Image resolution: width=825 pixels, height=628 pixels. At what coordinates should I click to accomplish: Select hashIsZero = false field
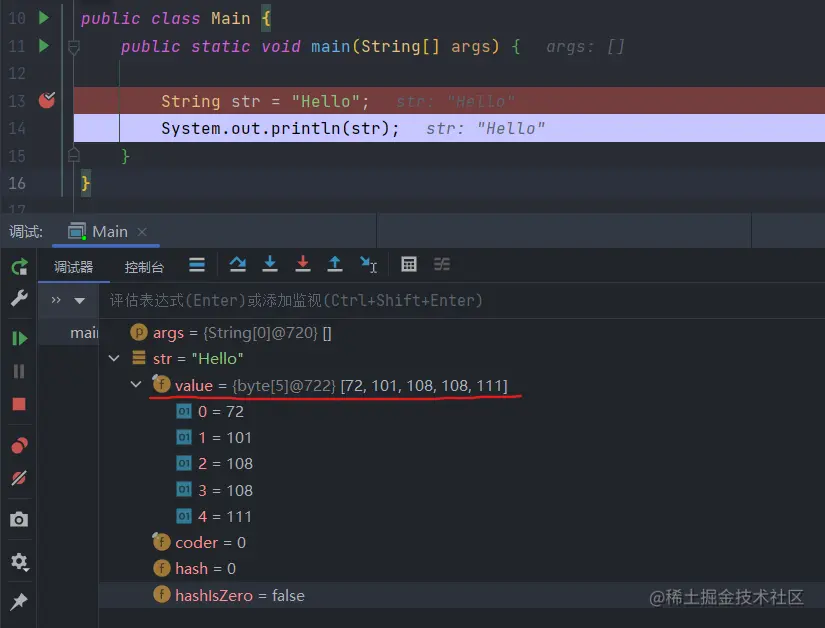(240, 595)
